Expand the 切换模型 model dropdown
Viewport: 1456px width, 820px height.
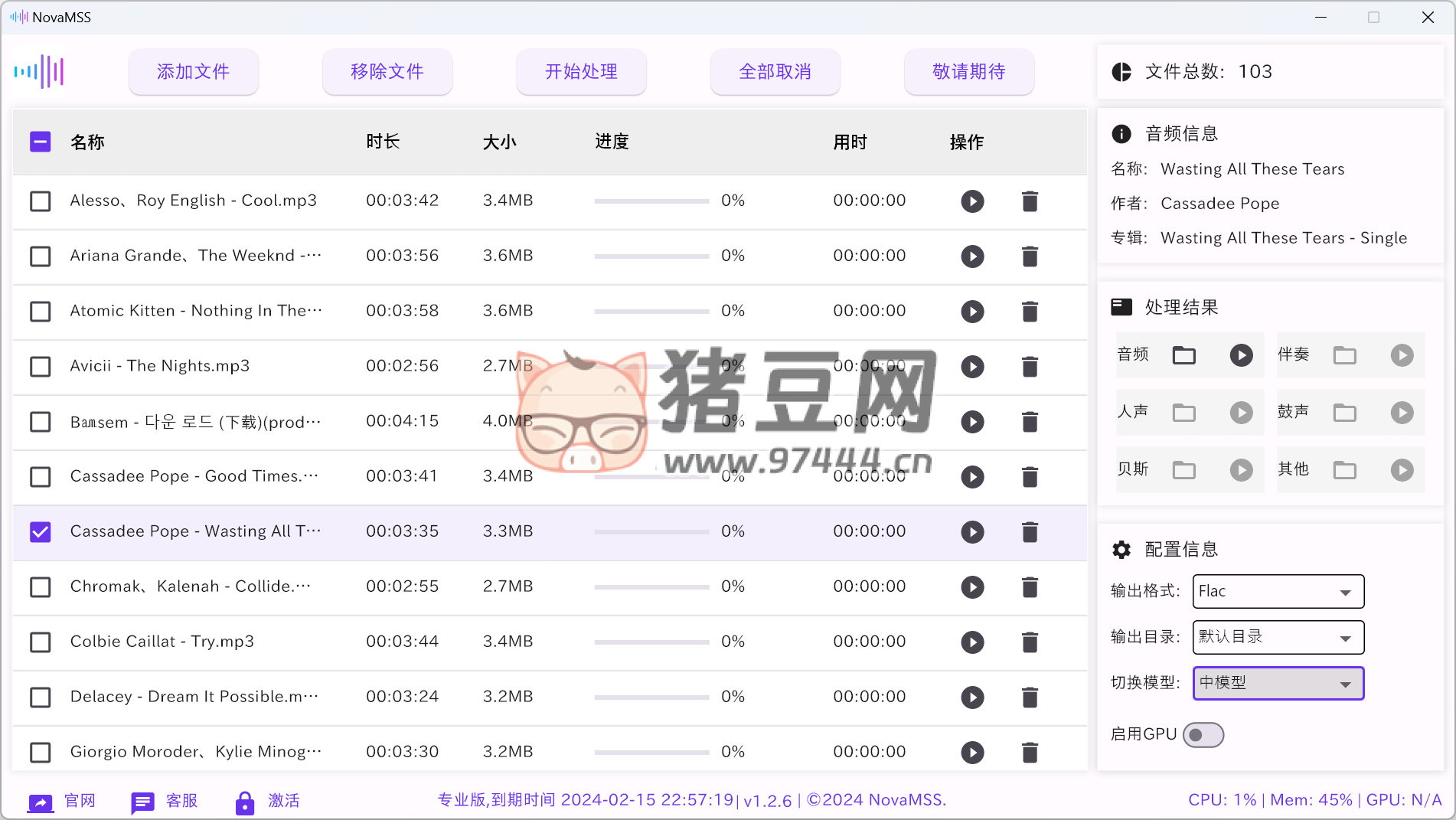[x=1278, y=684]
